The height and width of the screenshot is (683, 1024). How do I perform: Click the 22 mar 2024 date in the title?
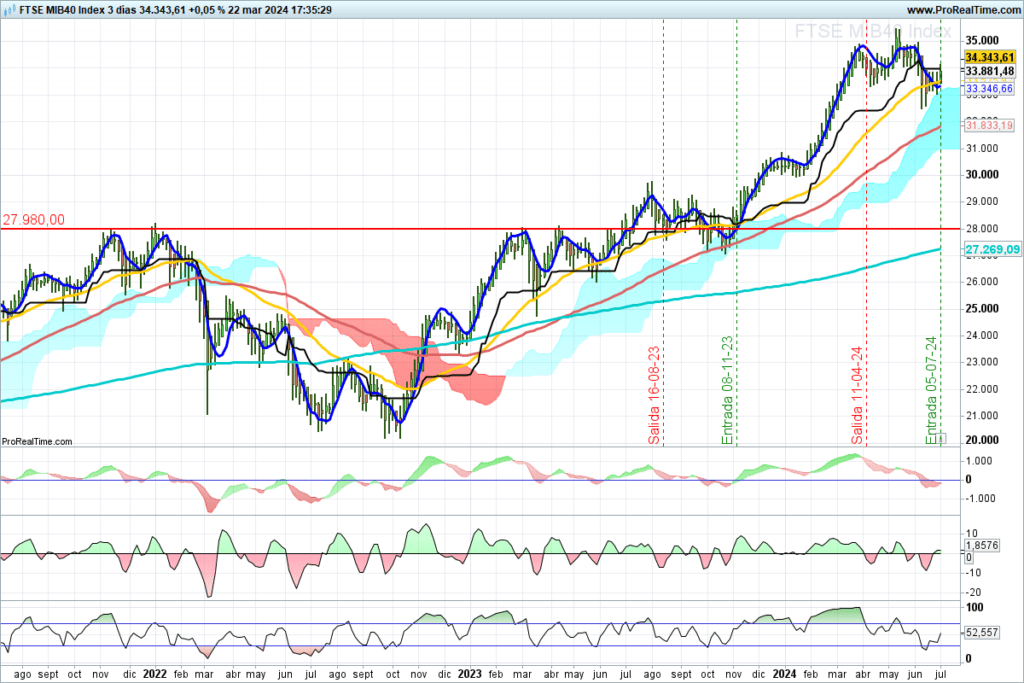[x=257, y=10]
